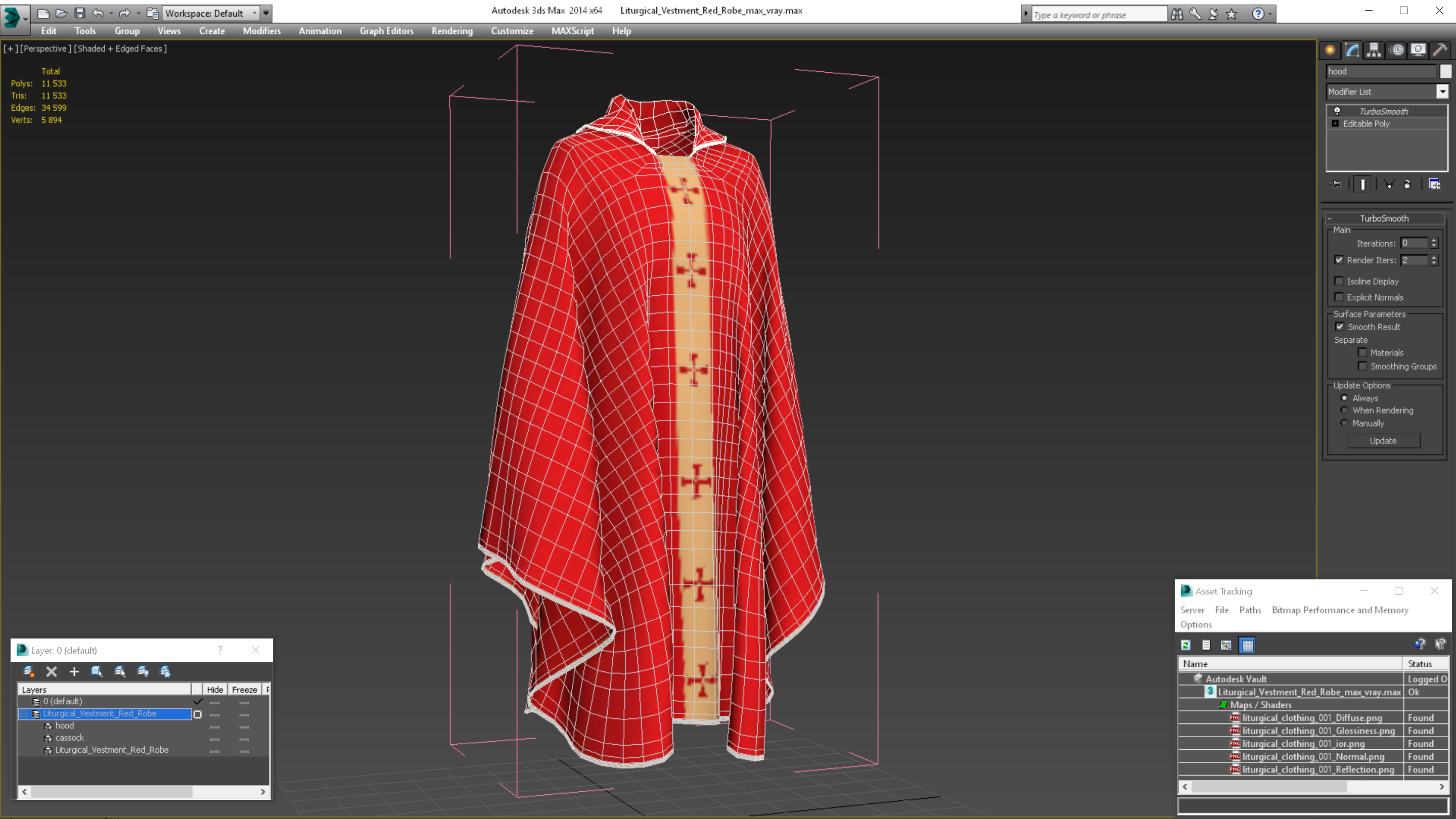
Task: Click the object color swatch beside hood name
Action: tap(1445, 71)
